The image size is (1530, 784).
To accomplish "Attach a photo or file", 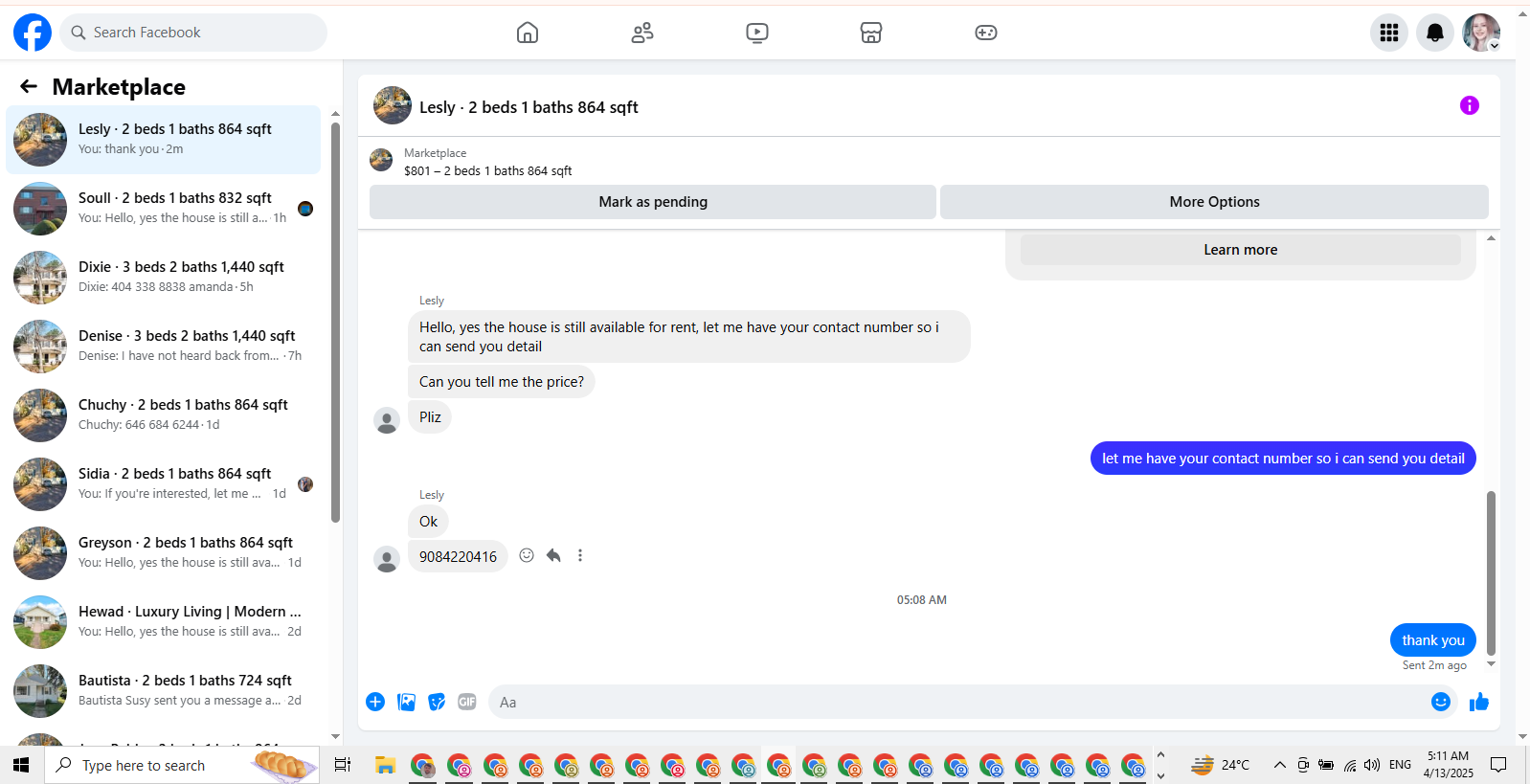I will (407, 702).
